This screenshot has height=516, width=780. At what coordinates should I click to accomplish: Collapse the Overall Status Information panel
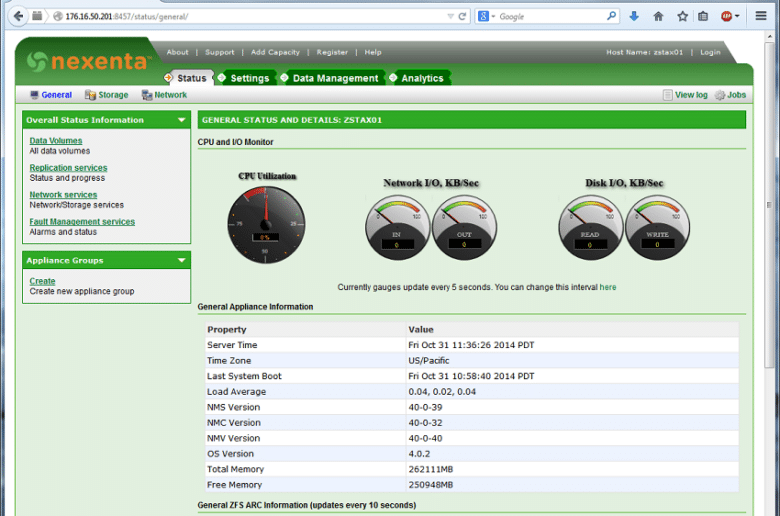click(182, 120)
